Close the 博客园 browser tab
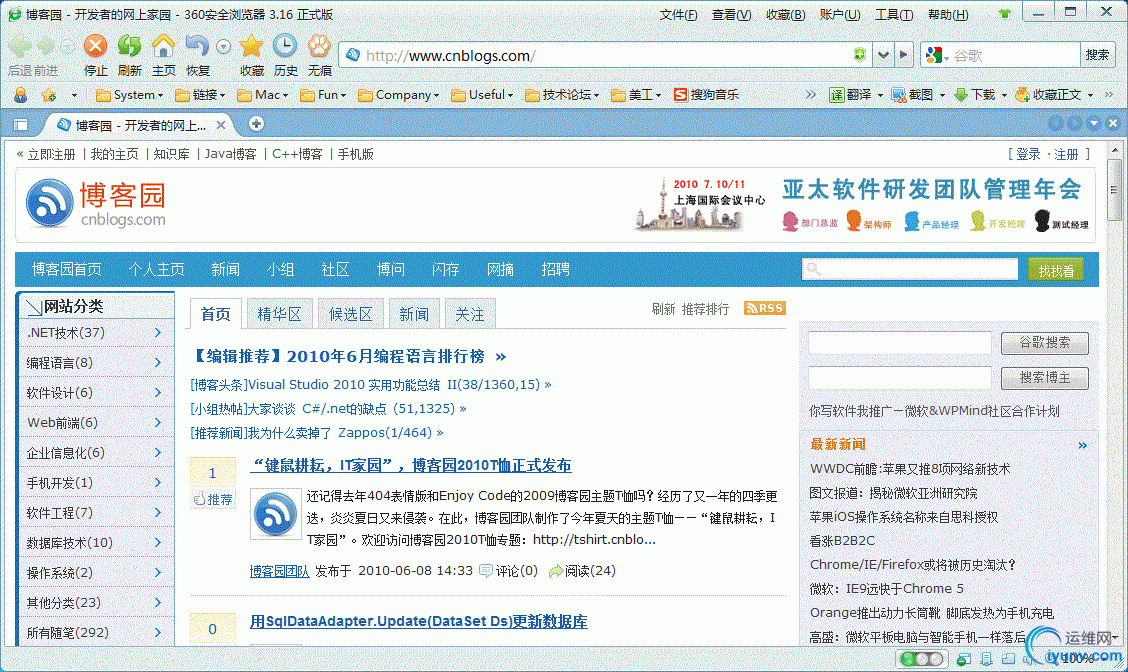 tap(221, 124)
